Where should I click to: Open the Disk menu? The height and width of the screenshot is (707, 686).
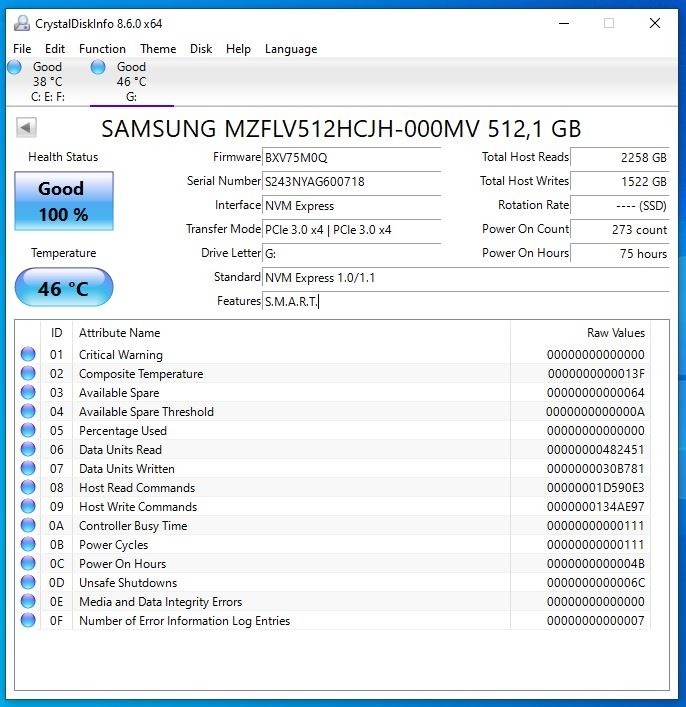201,49
